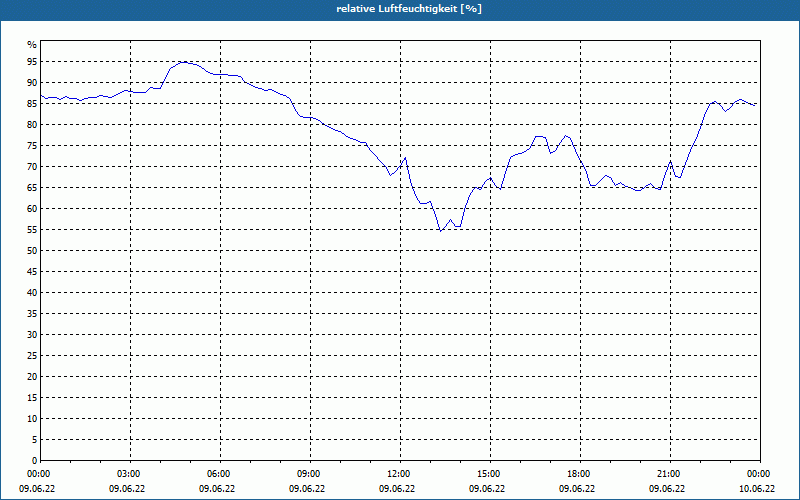Click the chart title "relative Luftfeuchtigkeit [%]"
The width and height of the screenshot is (800, 500).
point(409,9)
